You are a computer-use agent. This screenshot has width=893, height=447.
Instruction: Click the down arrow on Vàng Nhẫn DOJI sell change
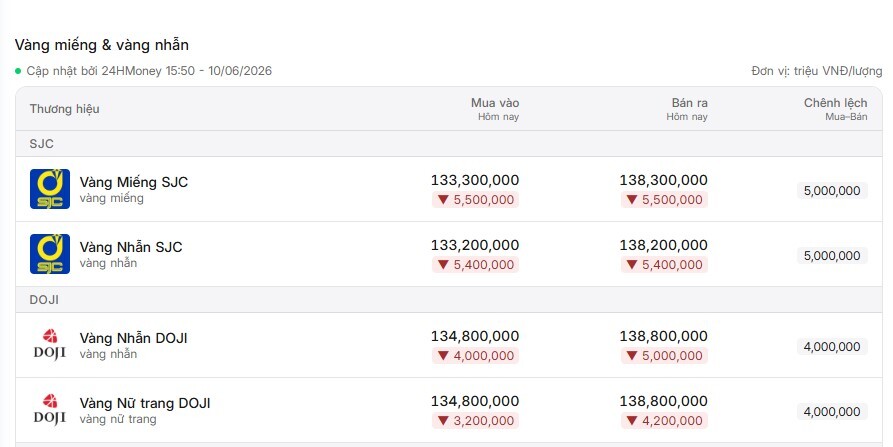click(x=632, y=355)
